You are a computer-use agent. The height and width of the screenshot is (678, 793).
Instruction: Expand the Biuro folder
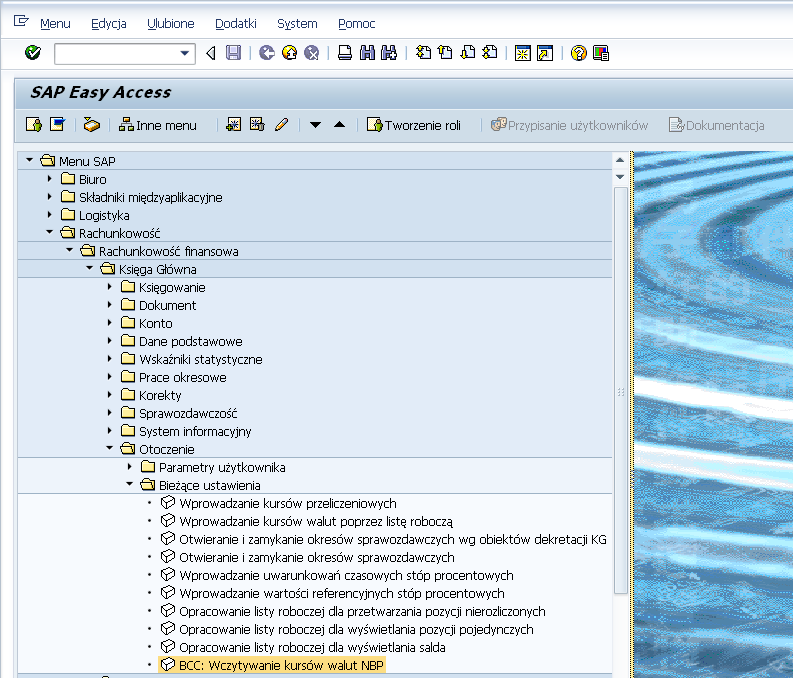(x=50, y=178)
